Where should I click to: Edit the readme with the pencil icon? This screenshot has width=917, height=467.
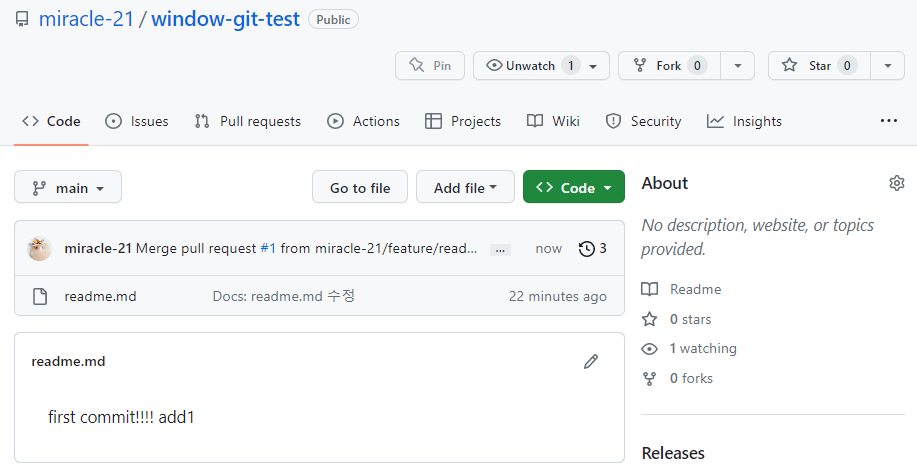tap(591, 361)
